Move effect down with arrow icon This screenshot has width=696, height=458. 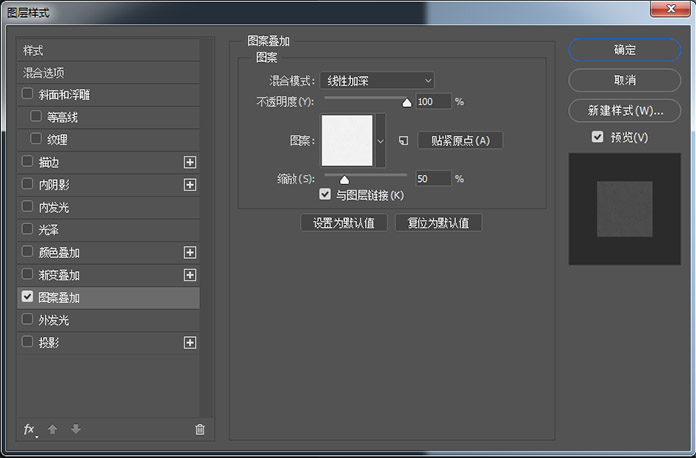tap(76, 429)
